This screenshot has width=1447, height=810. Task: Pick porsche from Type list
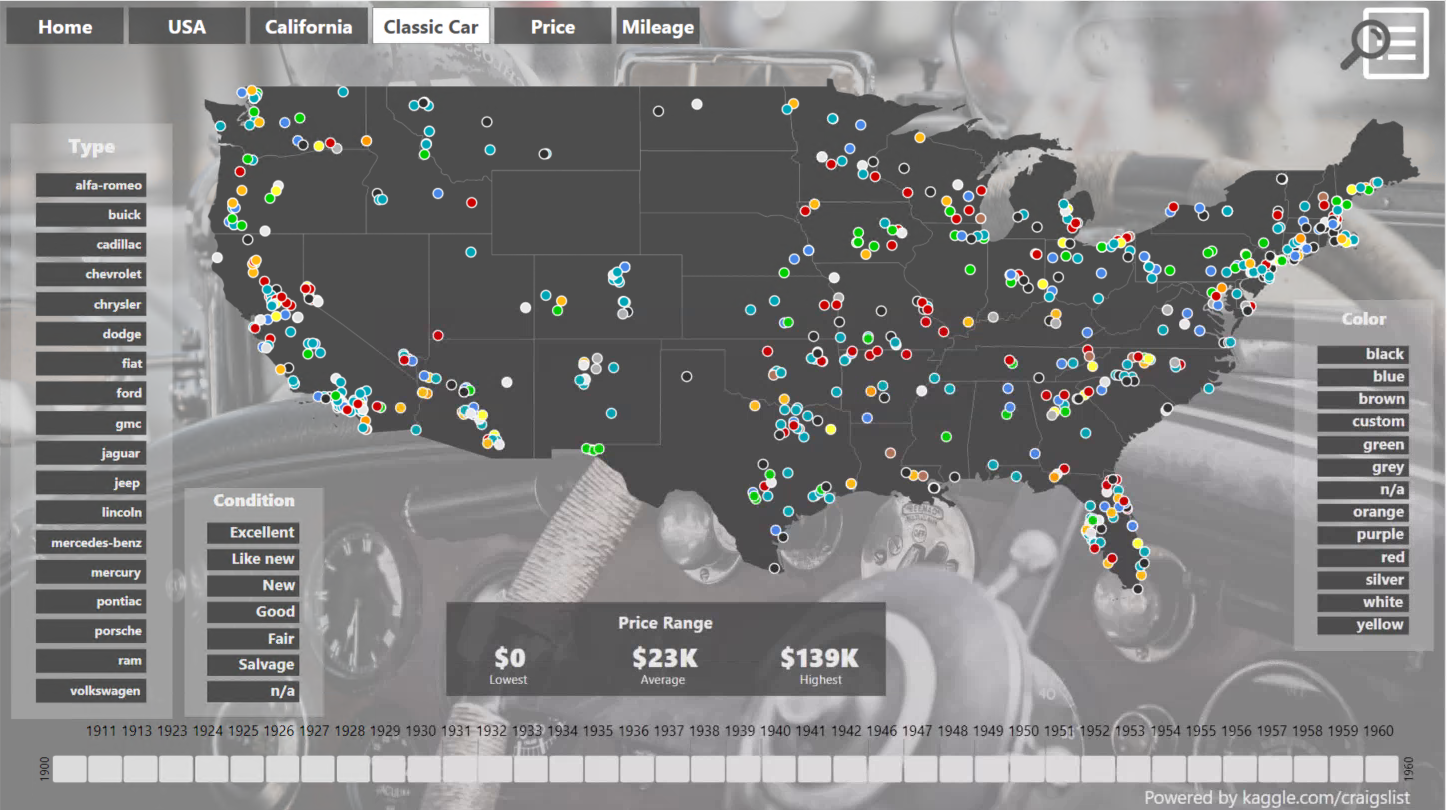point(91,631)
